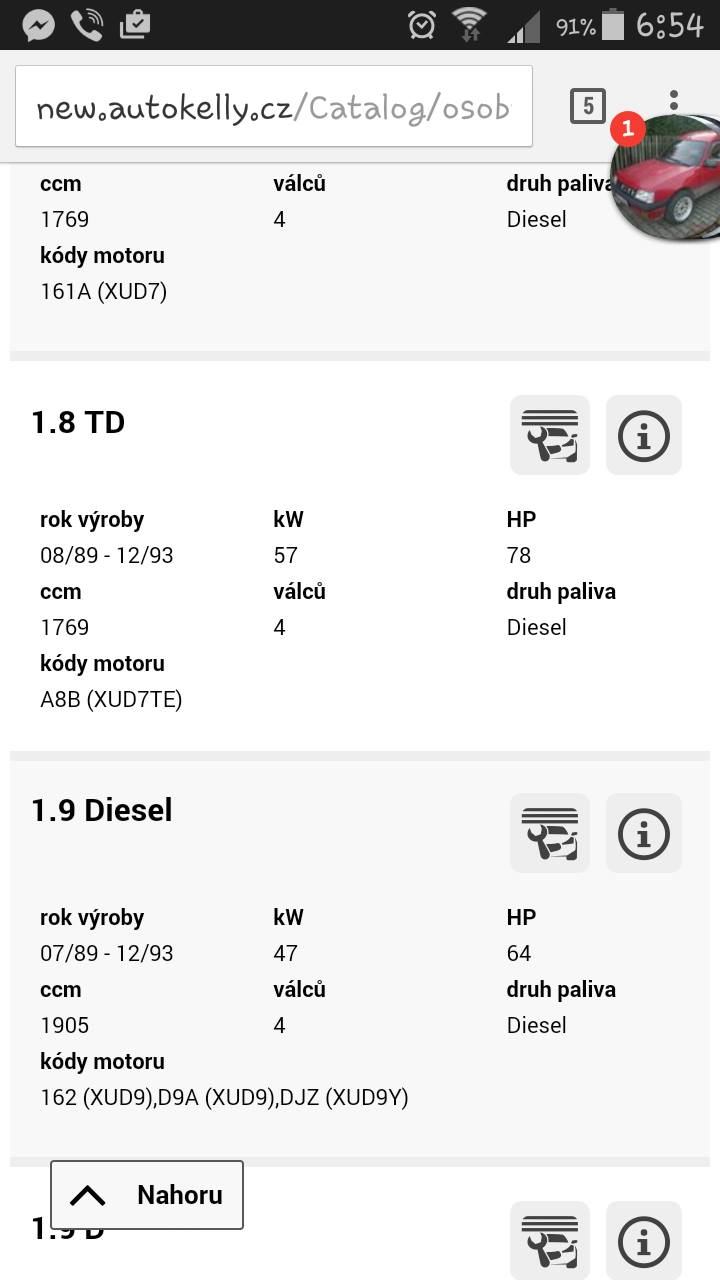
Task: Tap the Wi-Fi status icon
Action: (468, 25)
